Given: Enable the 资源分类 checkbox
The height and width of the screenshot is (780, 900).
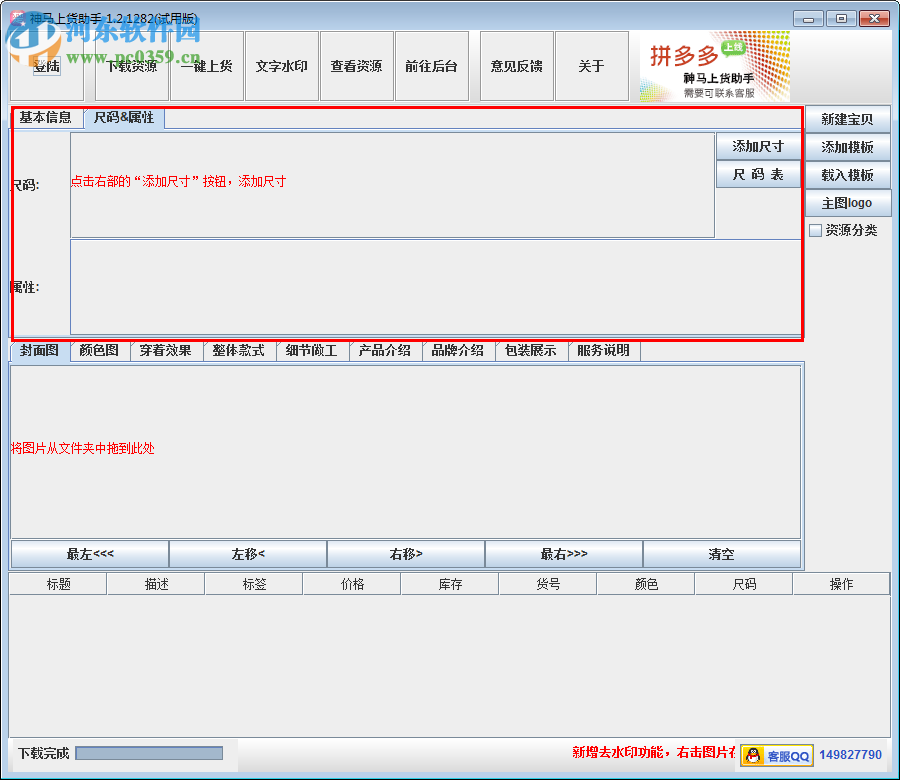Looking at the screenshot, I should coord(816,230).
